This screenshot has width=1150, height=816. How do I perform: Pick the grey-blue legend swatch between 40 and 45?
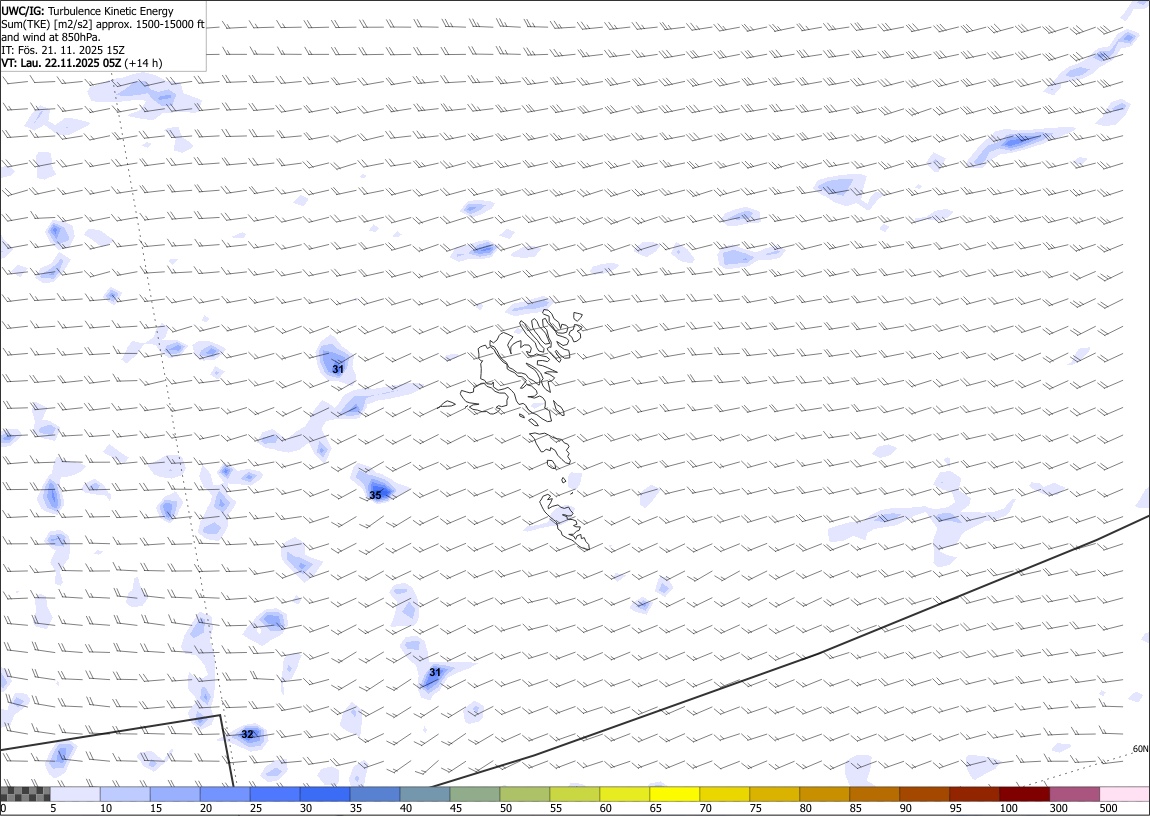coord(425,794)
